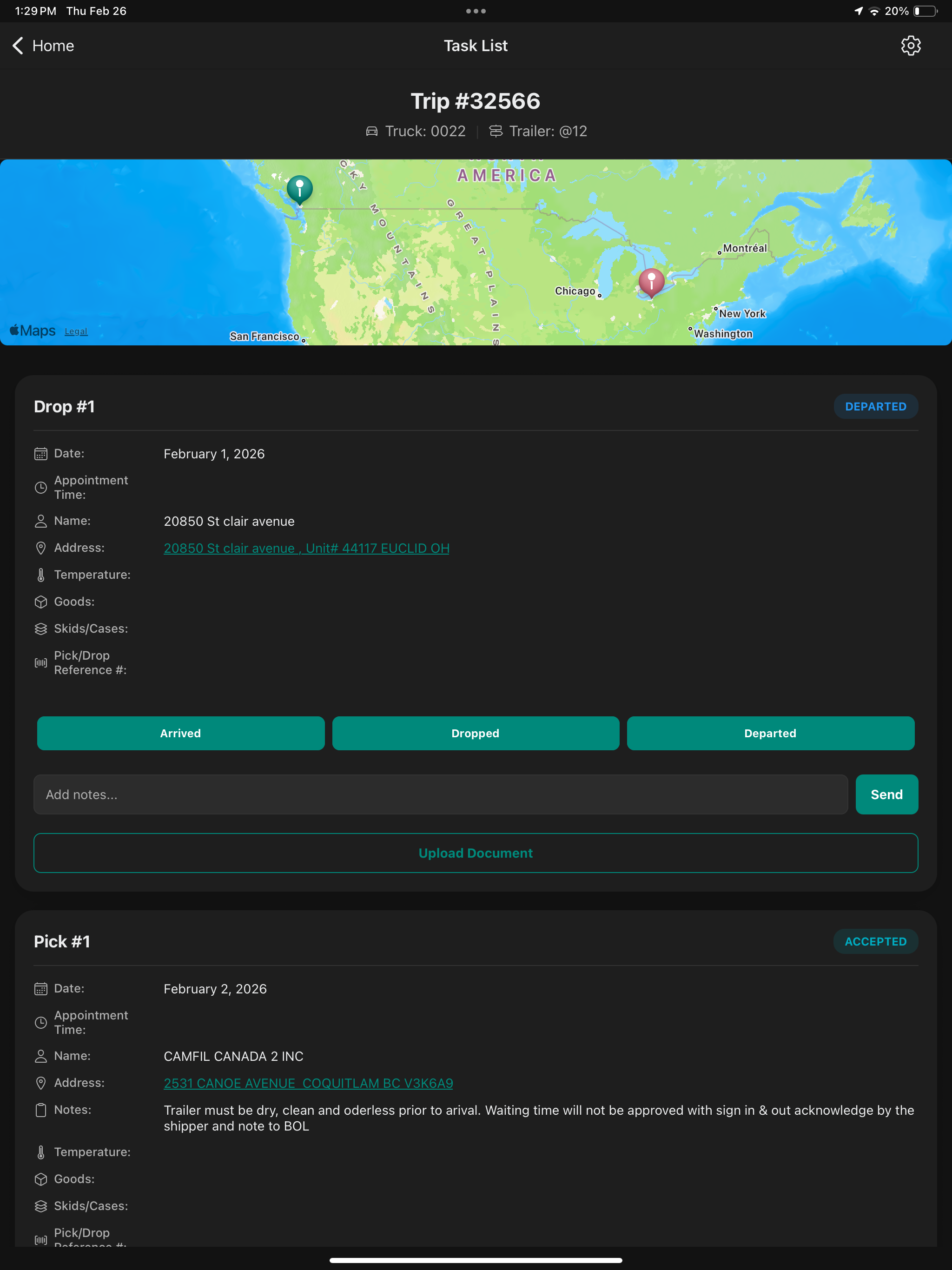Send the note for Drop #1
This screenshot has width=952, height=1270.
click(886, 794)
